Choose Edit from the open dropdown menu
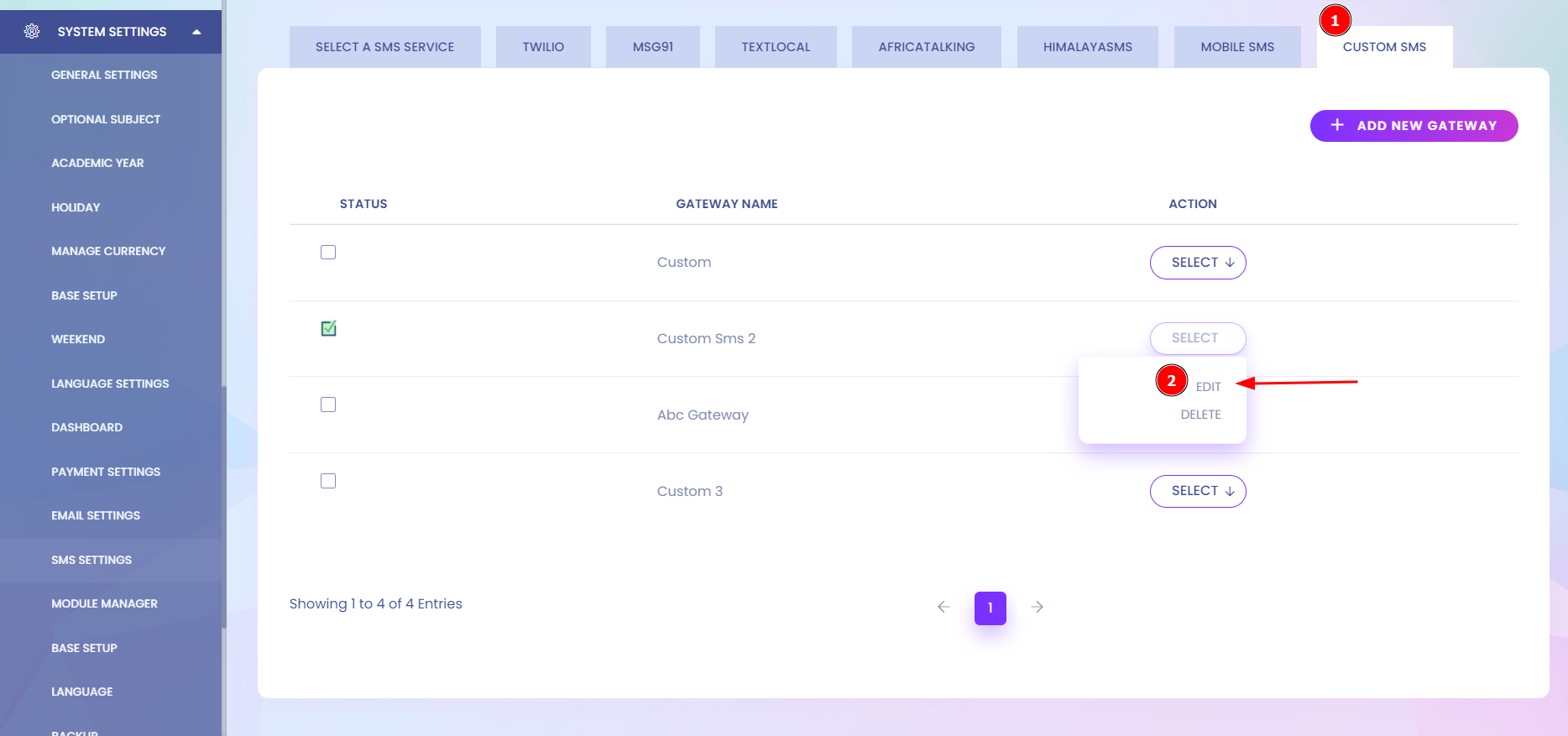Screen dimensions: 1568x736 [x=1208, y=387]
